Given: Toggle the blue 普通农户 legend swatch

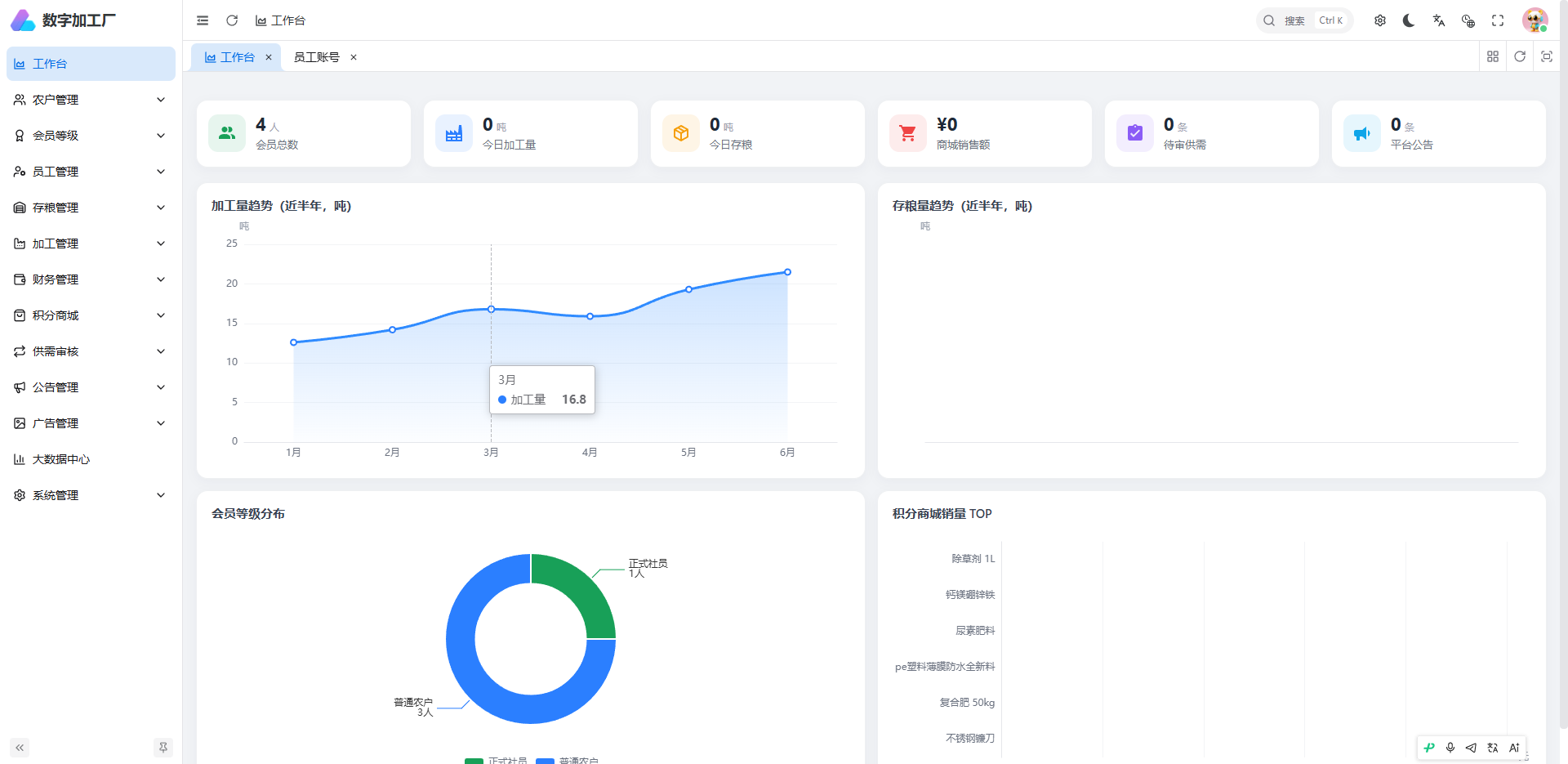Looking at the screenshot, I should [x=545, y=761].
